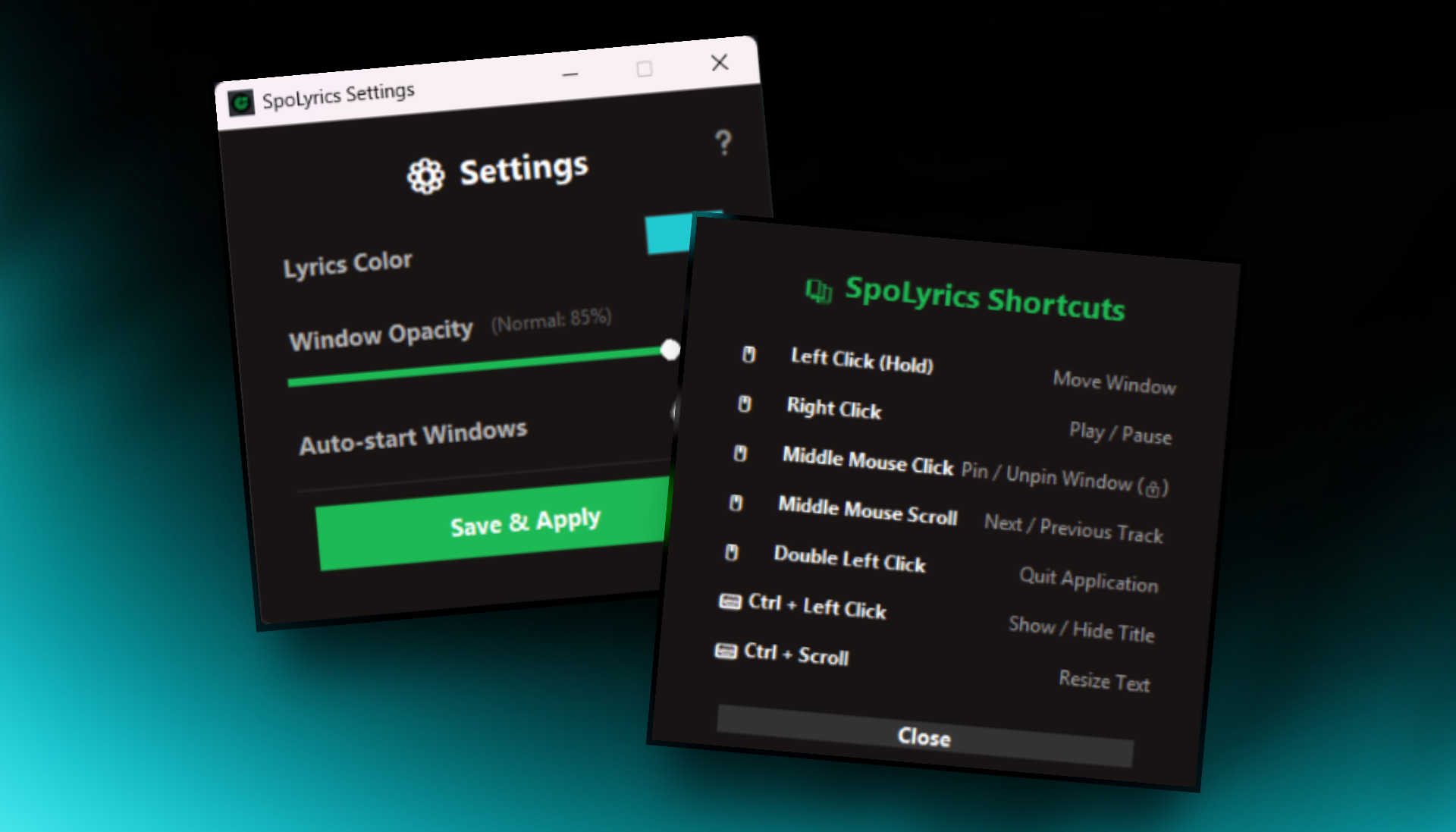Click the 'SpoLyrics Shortcuts' heading

(x=984, y=298)
